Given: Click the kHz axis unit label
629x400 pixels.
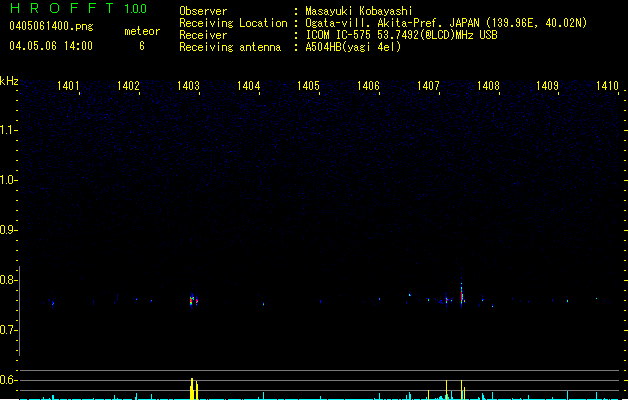Looking at the screenshot, I should point(9,81).
